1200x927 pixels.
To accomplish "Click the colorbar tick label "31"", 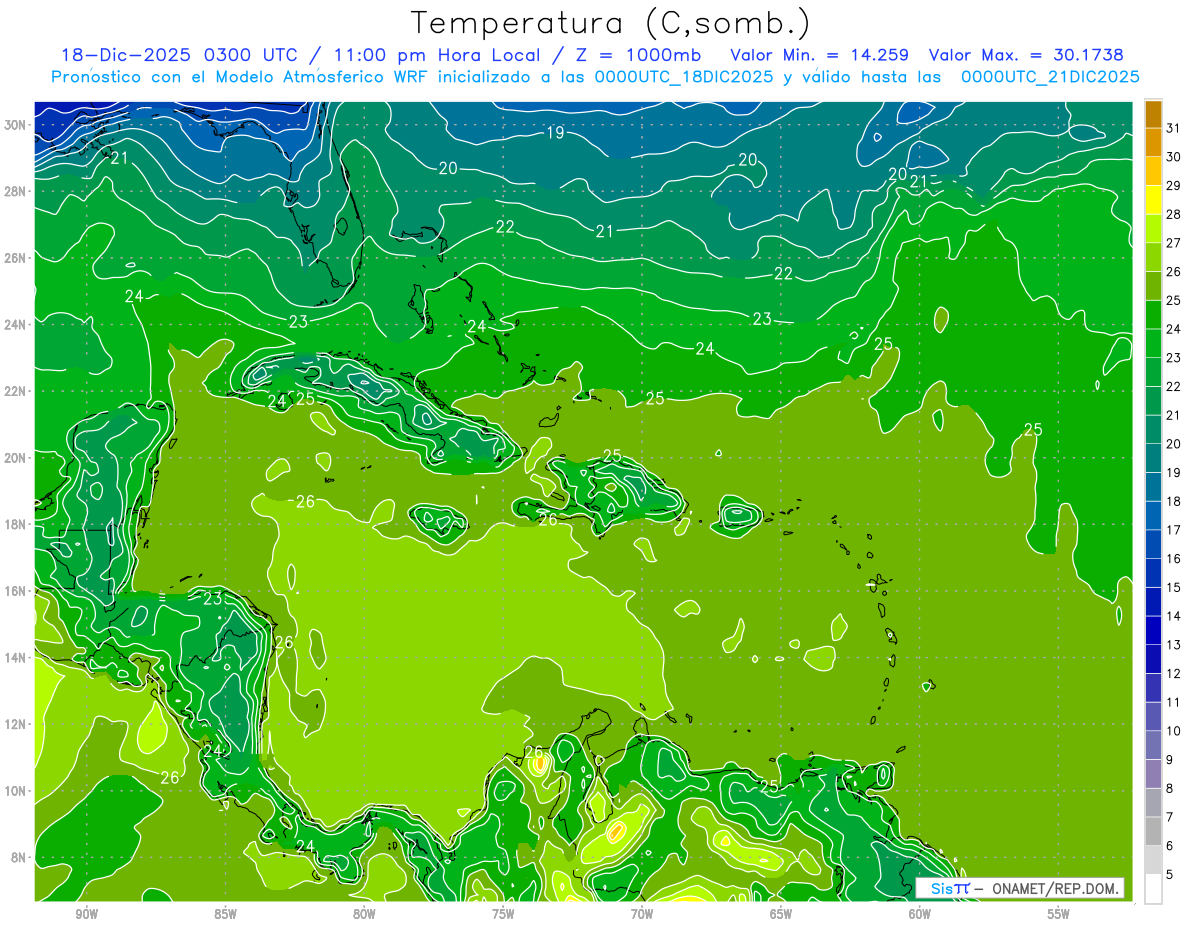I will 1173,128.
